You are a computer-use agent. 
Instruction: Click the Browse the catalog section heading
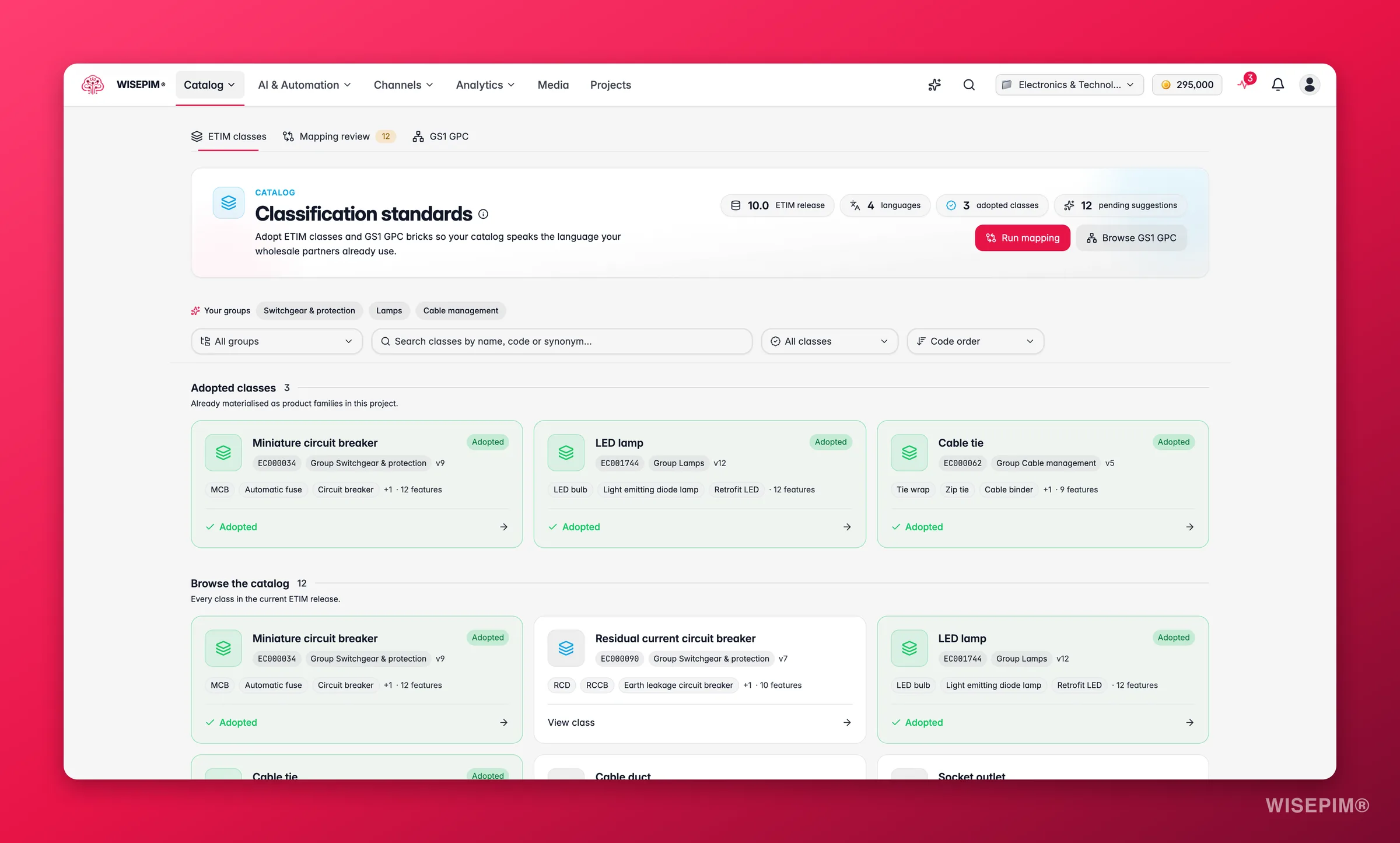240,583
